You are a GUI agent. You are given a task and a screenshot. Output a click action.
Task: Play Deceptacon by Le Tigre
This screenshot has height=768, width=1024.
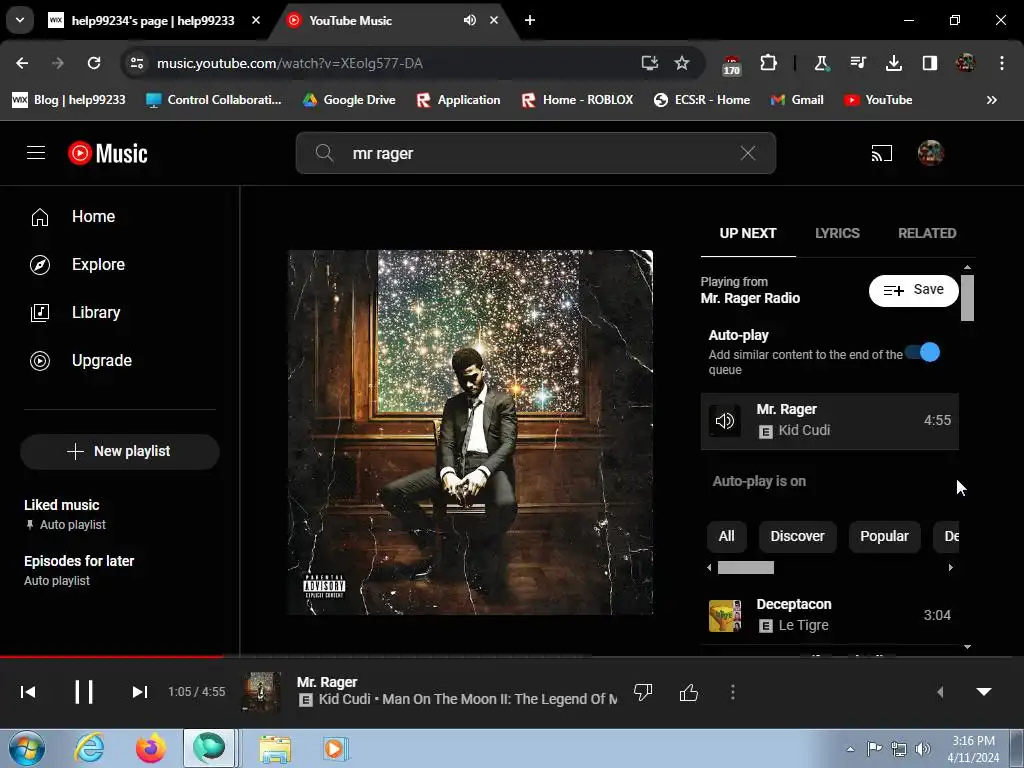pos(829,615)
